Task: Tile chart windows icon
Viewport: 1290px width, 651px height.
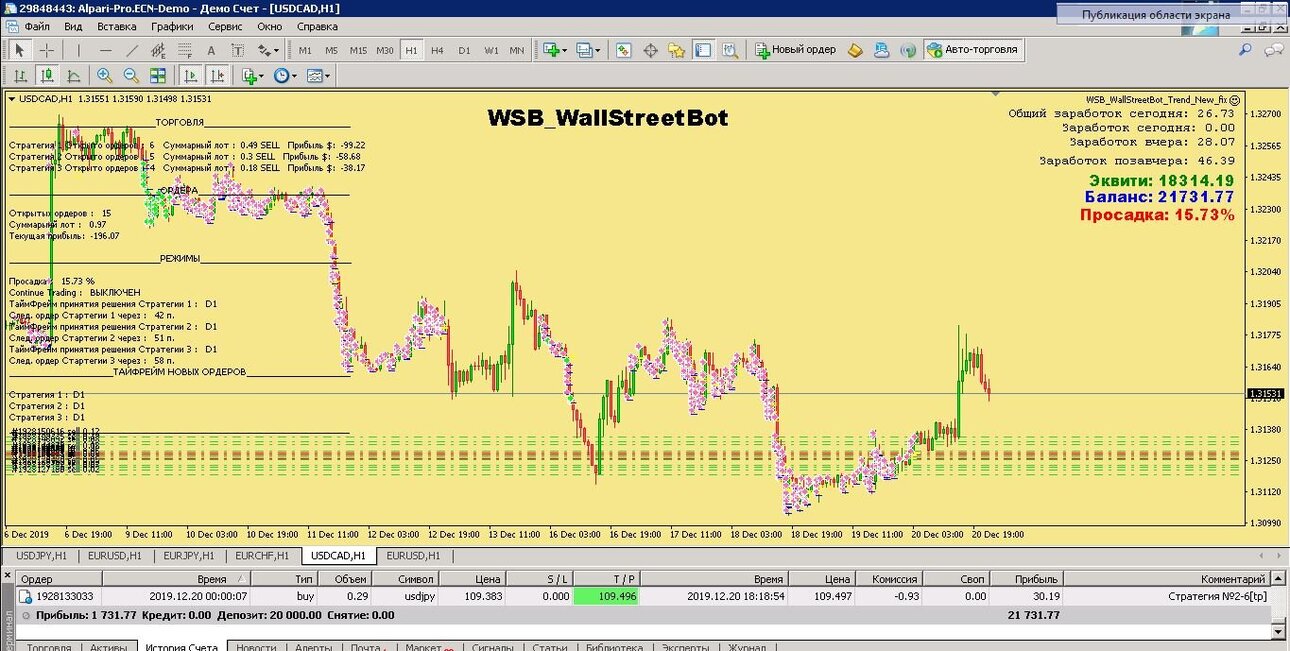Action: 158,76
